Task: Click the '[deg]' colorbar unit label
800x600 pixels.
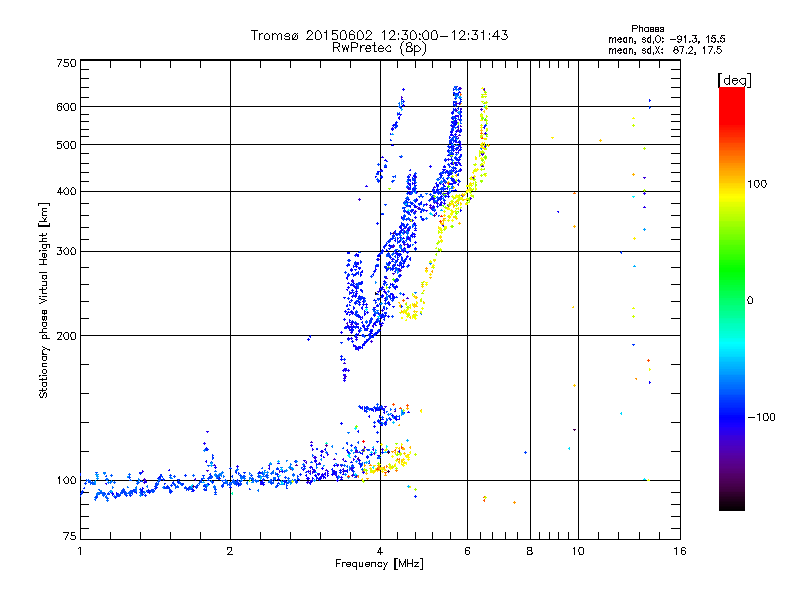Action: (x=734, y=81)
